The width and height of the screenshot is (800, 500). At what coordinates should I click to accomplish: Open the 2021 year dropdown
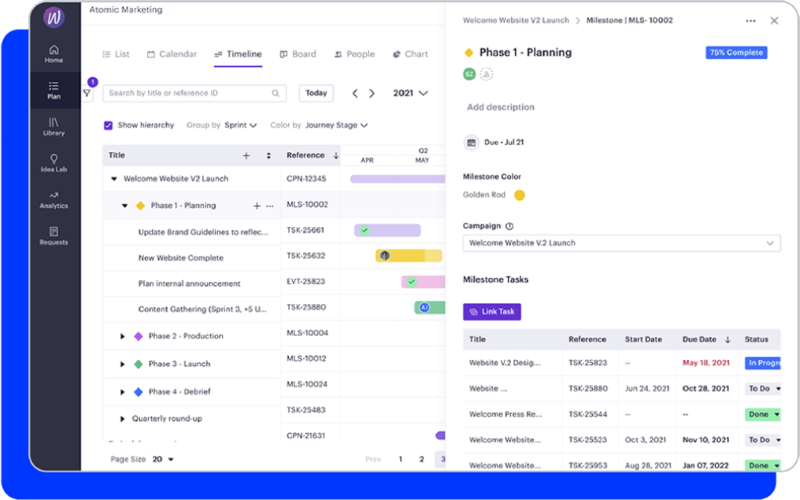point(410,93)
